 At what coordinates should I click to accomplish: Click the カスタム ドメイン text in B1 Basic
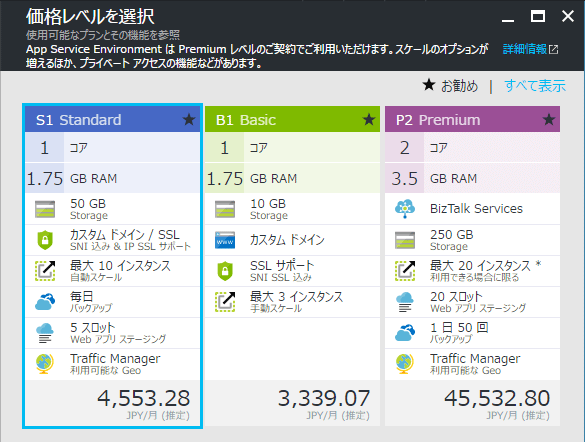point(287,239)
